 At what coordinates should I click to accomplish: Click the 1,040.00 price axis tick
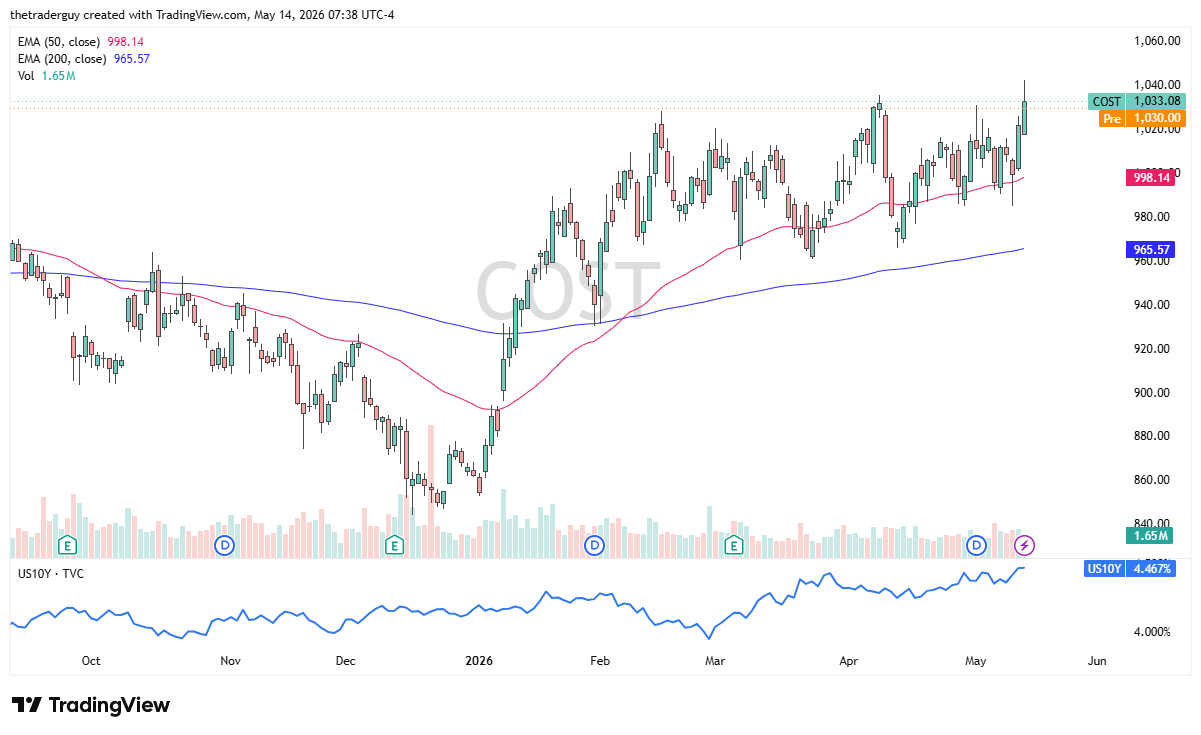1158,85
